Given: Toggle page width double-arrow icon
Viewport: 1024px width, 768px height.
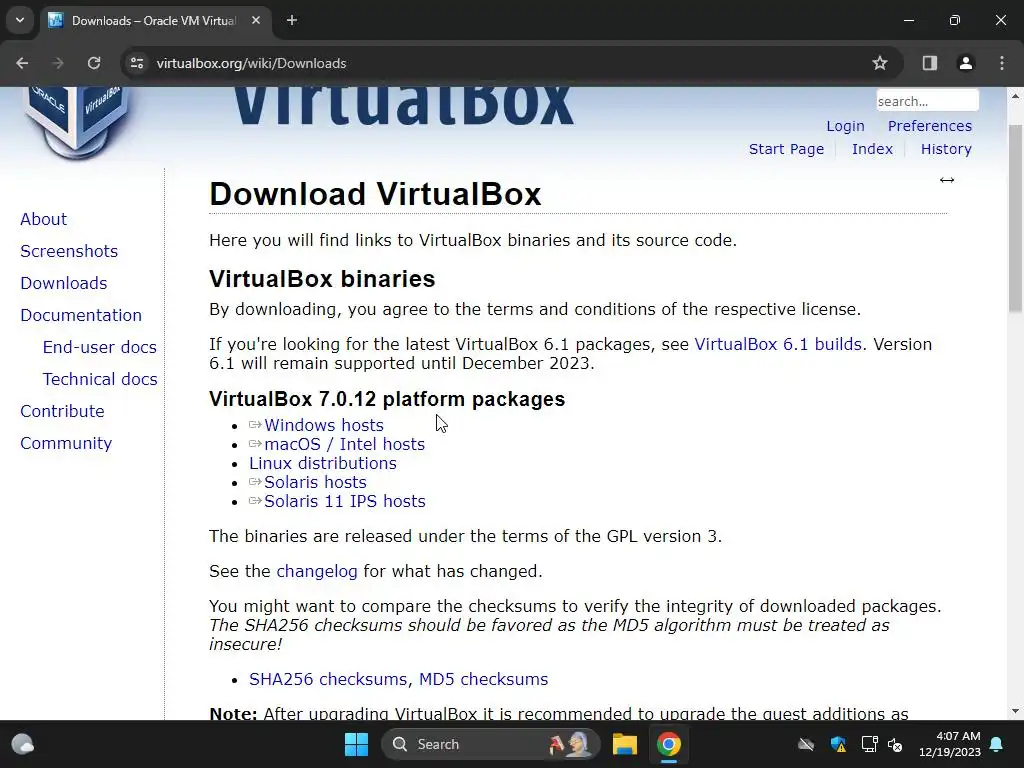Looking at the screenshot, I should point(947,180).
